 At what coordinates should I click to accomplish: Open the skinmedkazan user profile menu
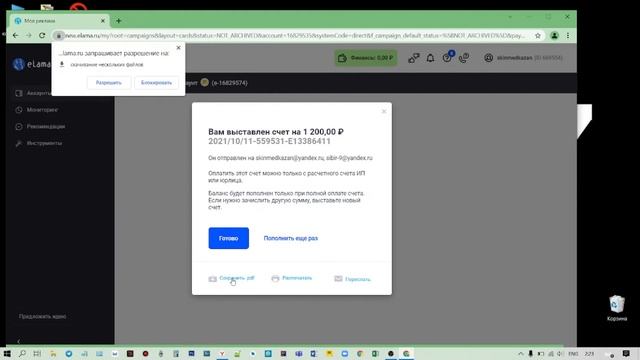[x=523, y=58]
